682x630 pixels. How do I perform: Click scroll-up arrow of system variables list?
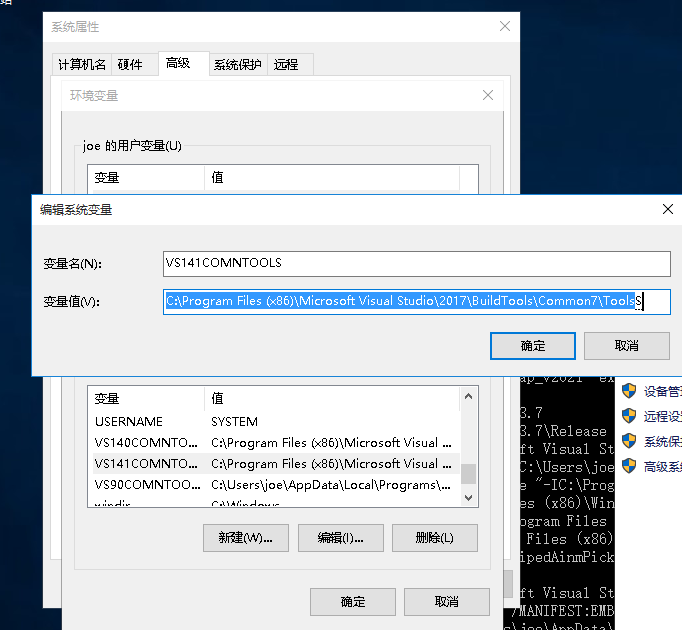468,396
